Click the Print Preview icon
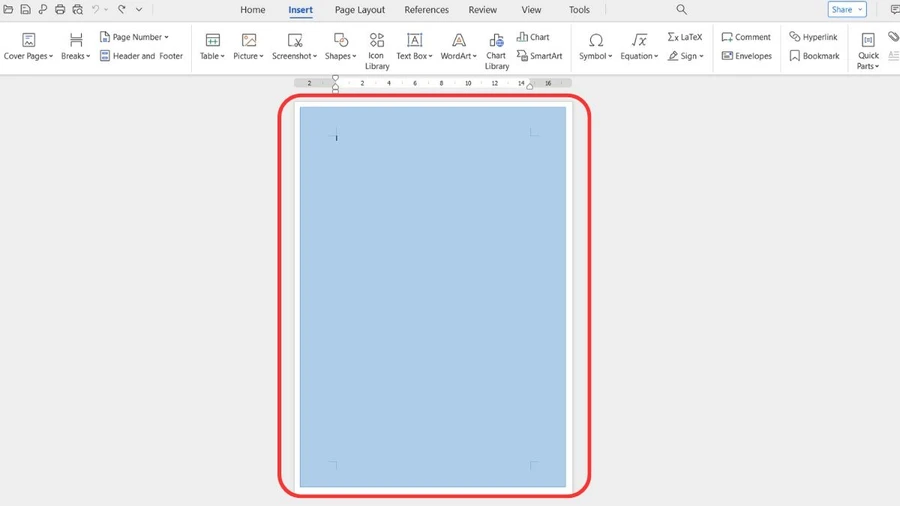 tap(77, 9)
